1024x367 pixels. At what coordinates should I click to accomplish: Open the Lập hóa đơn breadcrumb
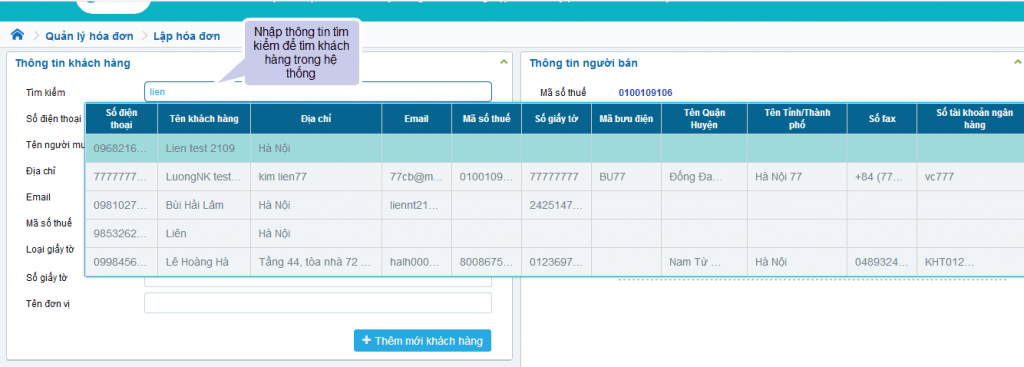pos(187,36)
